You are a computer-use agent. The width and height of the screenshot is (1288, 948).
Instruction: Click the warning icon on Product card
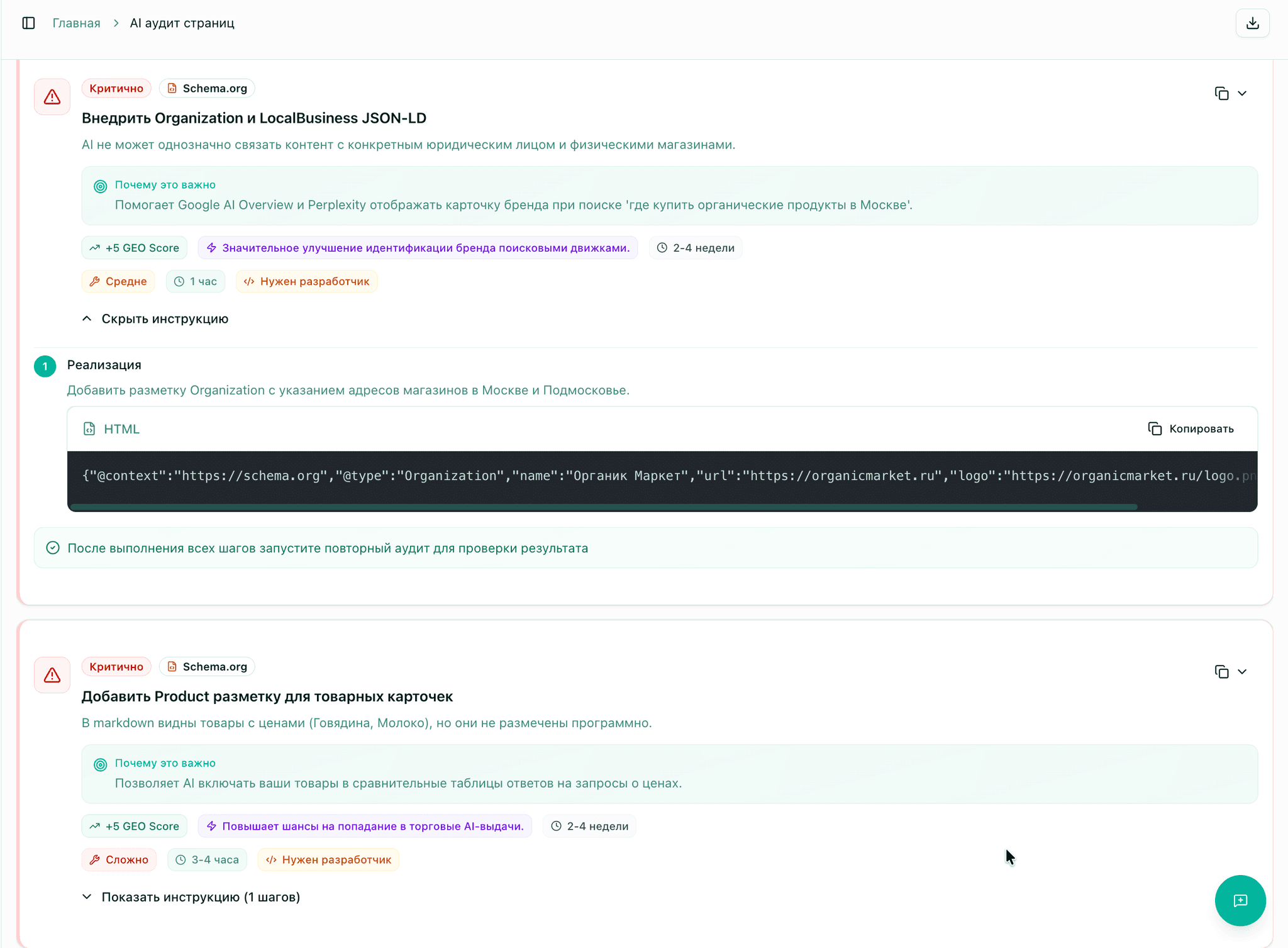(x=52, y=675)
